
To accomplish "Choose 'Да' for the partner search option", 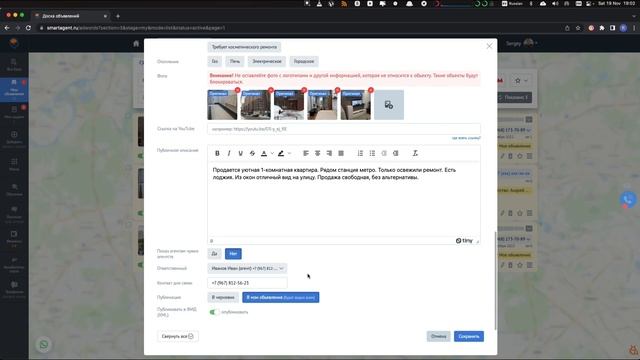I will tap(214, 254).
